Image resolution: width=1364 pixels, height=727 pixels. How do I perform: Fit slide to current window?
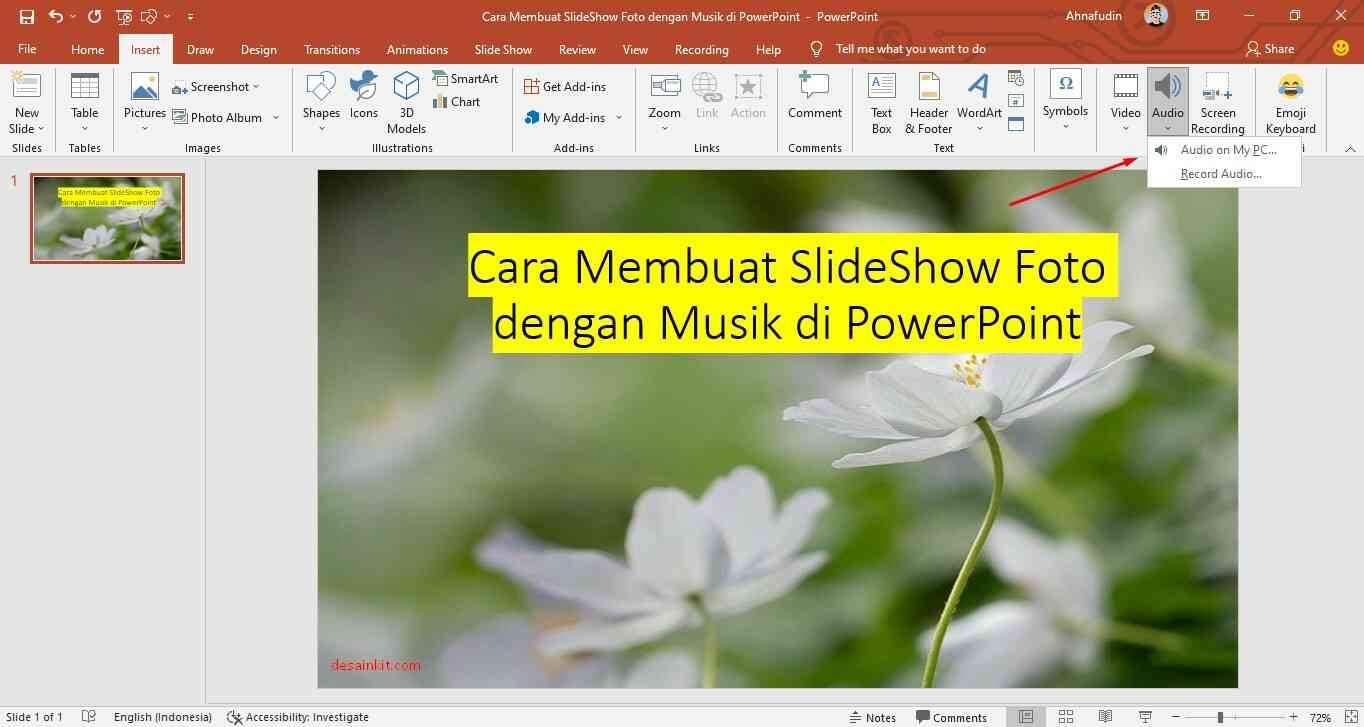[1349, 717]
